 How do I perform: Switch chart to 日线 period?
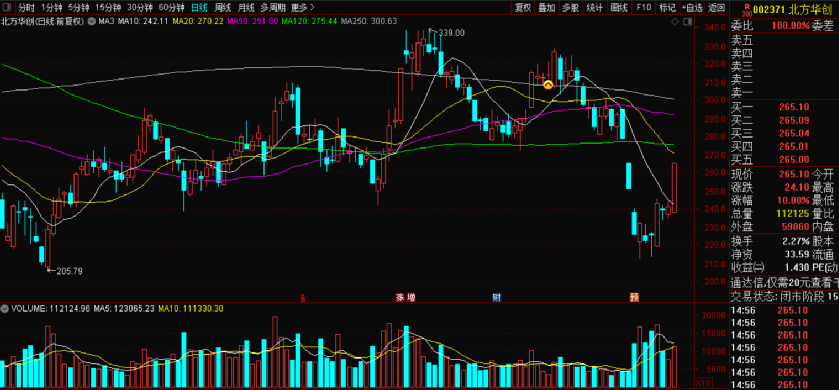(200, 7)
